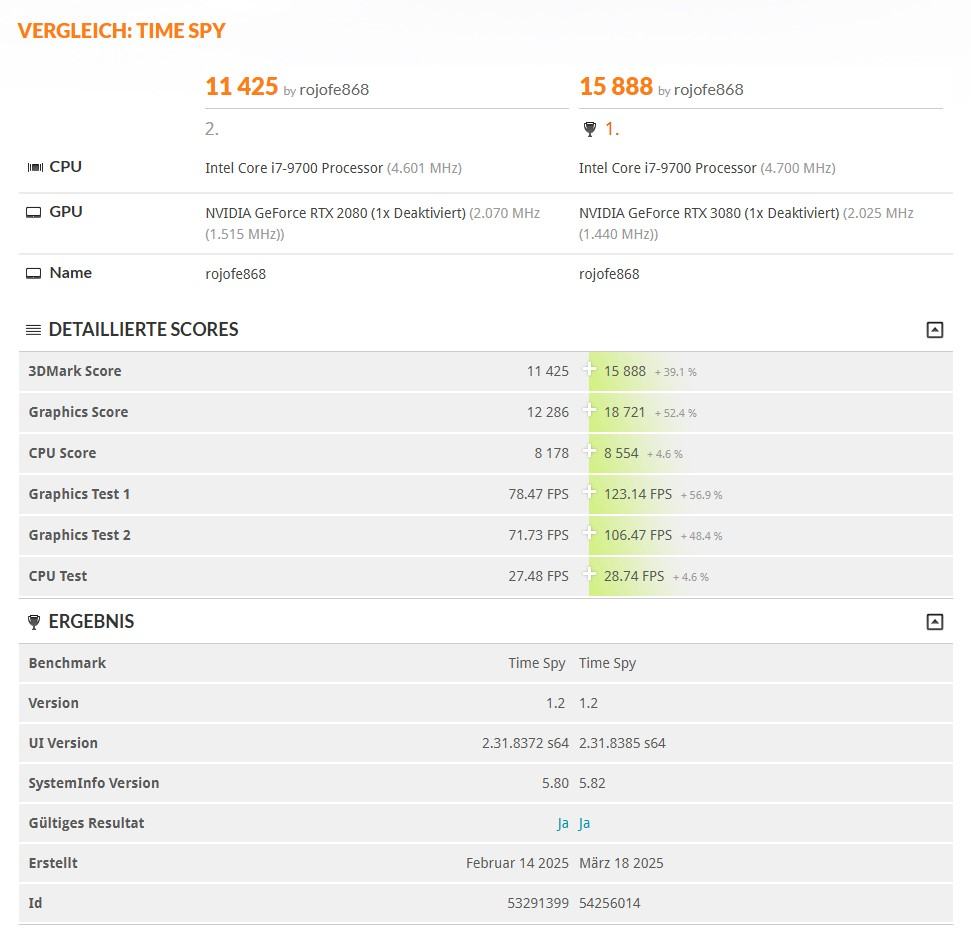Click the Ergebnis trophy icon
Image resolution: width=971 pixels, height=929 pixels.
point(34,622)
